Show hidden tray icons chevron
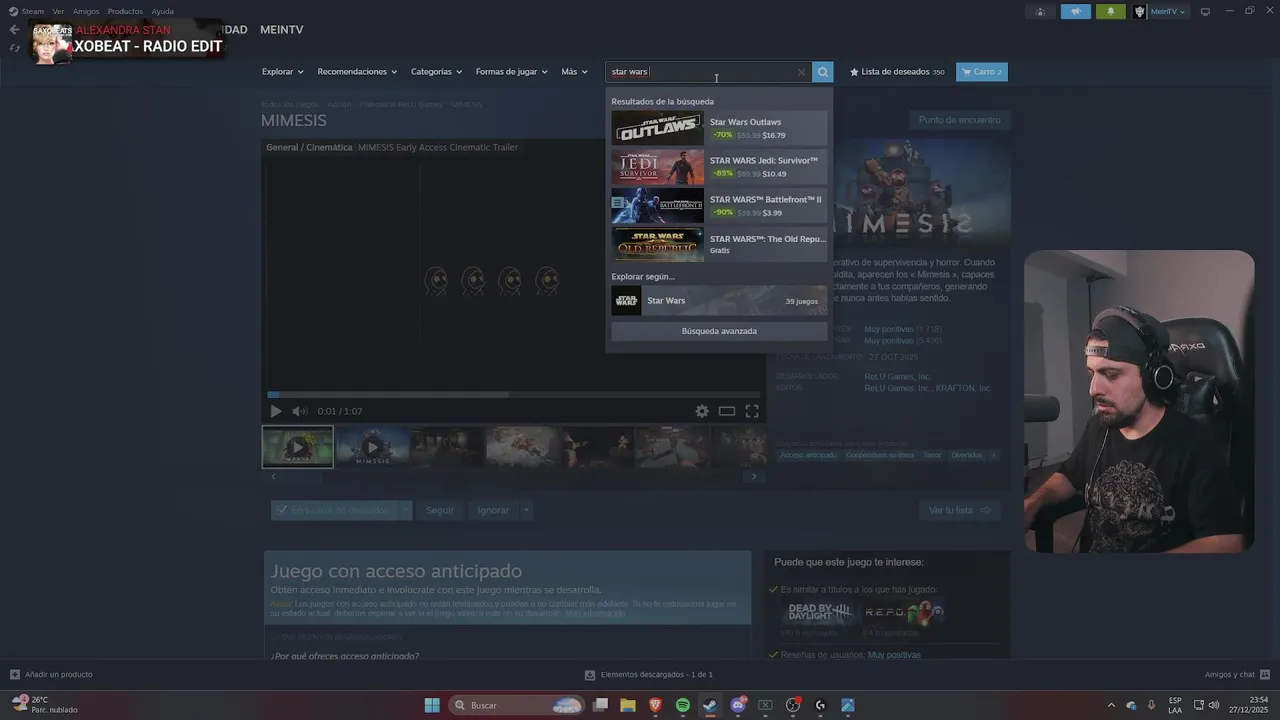Image resolution: width=1280 pixels, height=720 pixels. pyautogui.click(x=1111, y=705)
